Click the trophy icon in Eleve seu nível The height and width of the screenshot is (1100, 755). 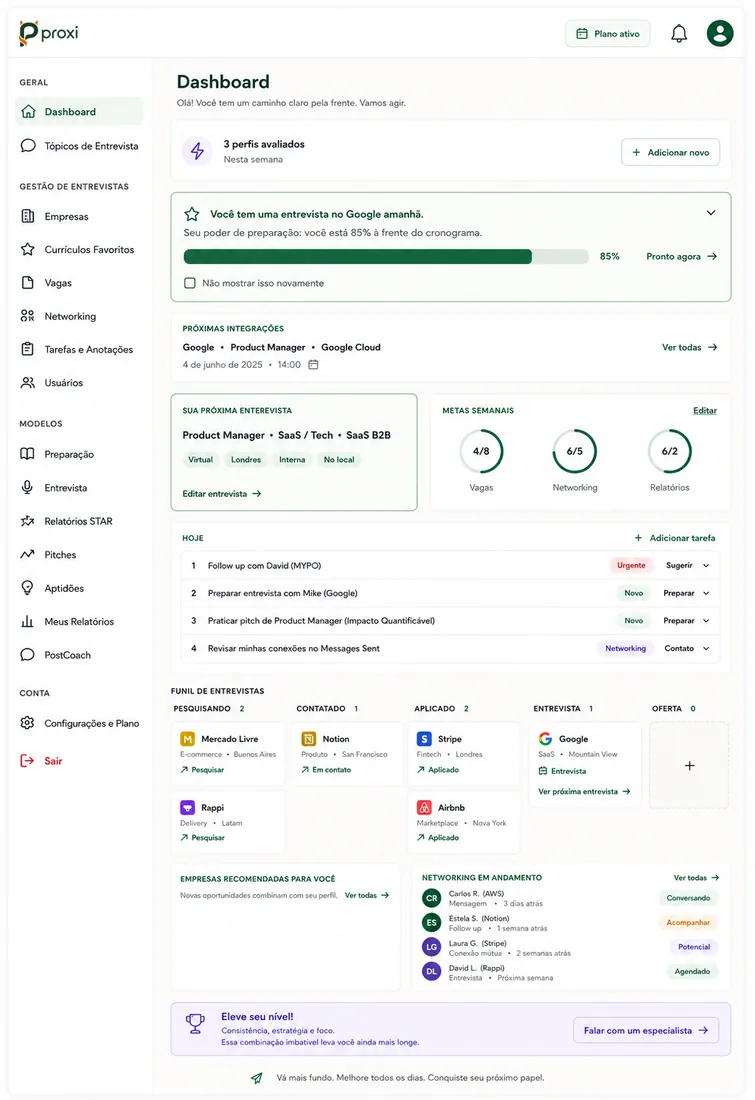[x=195, y=1024]
